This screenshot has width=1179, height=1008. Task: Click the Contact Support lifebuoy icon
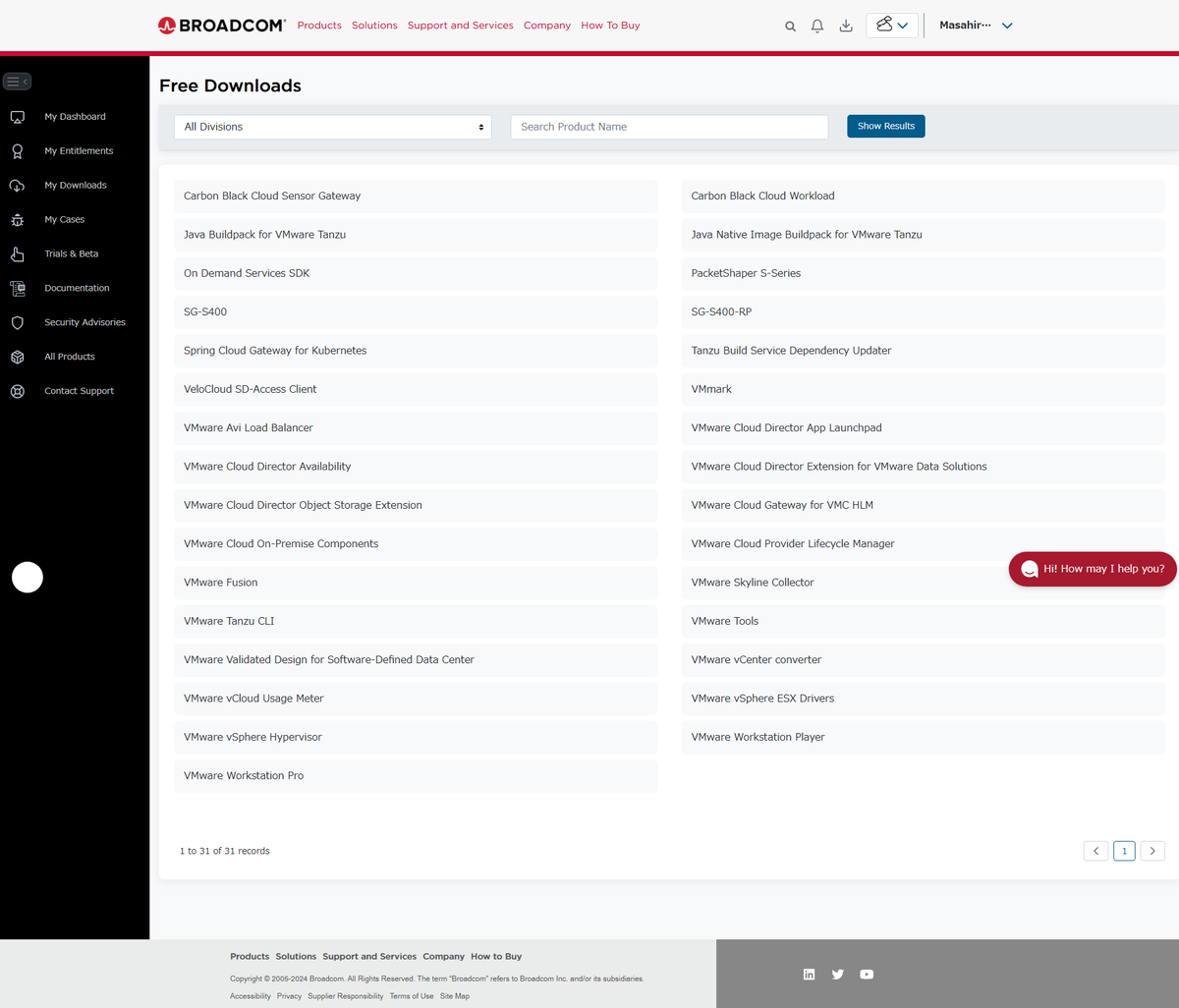pyautogui.click(x=18, y=391)
